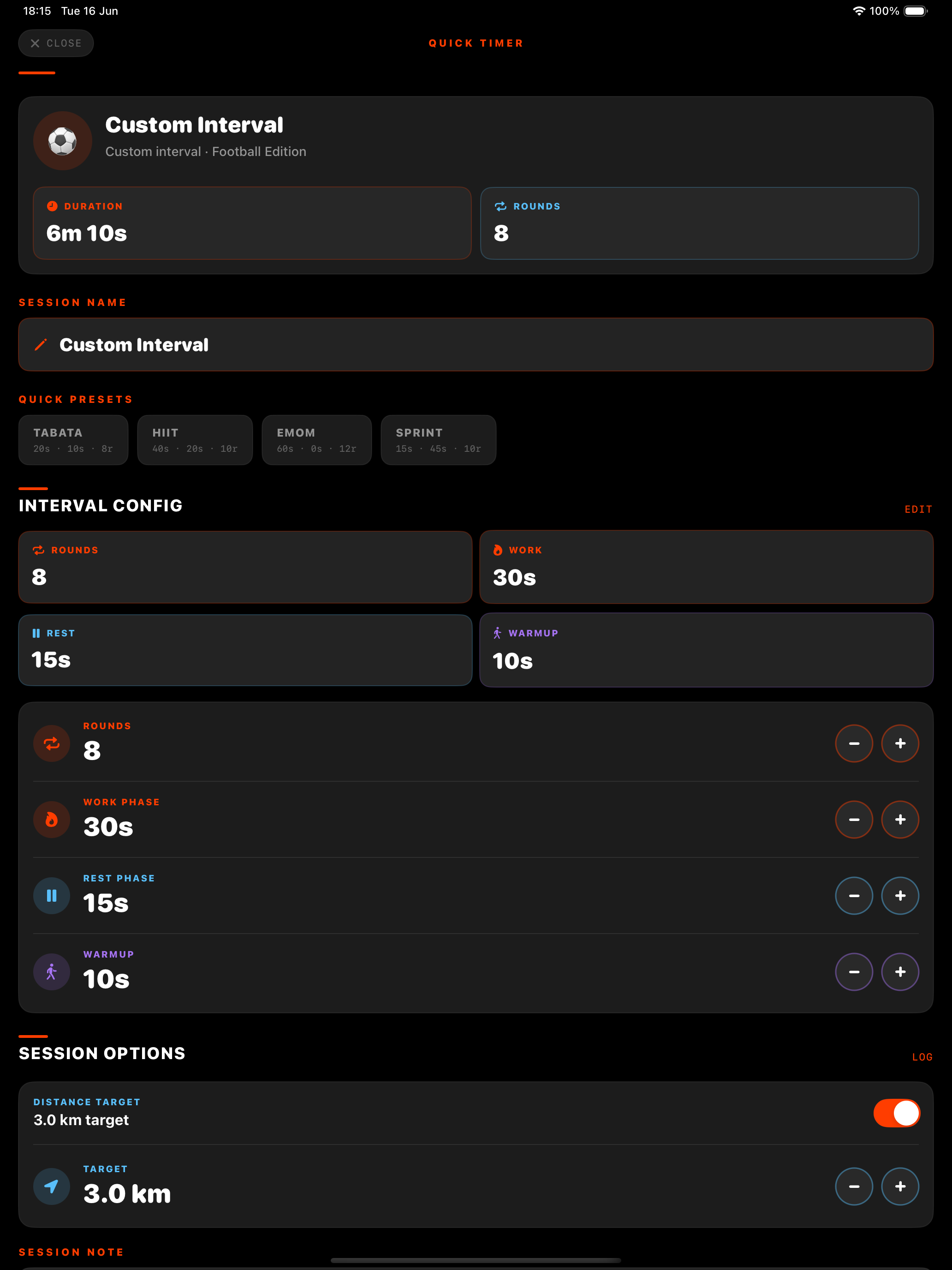The image size is (952, 1270).
Task: Tap the 3.0 km target text
Action: (82, 1120)
